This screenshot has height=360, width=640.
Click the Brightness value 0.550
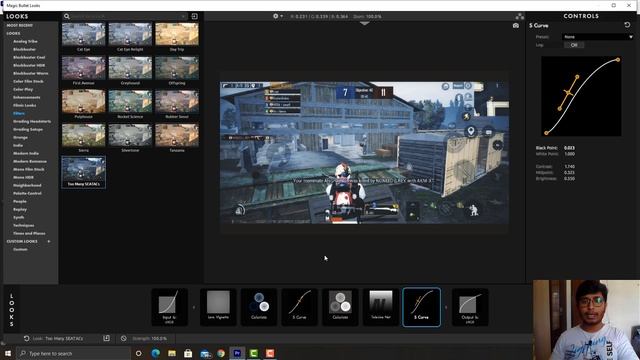(x=569, y=178)
